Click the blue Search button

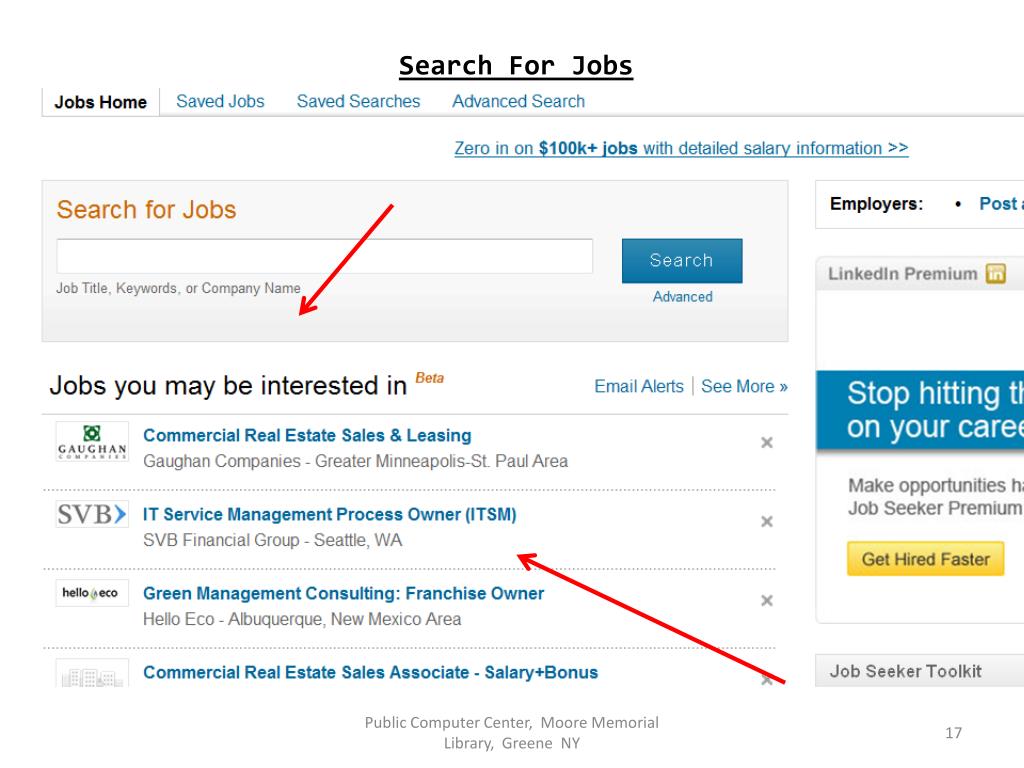pyautogui.click(x=682, y=261)
